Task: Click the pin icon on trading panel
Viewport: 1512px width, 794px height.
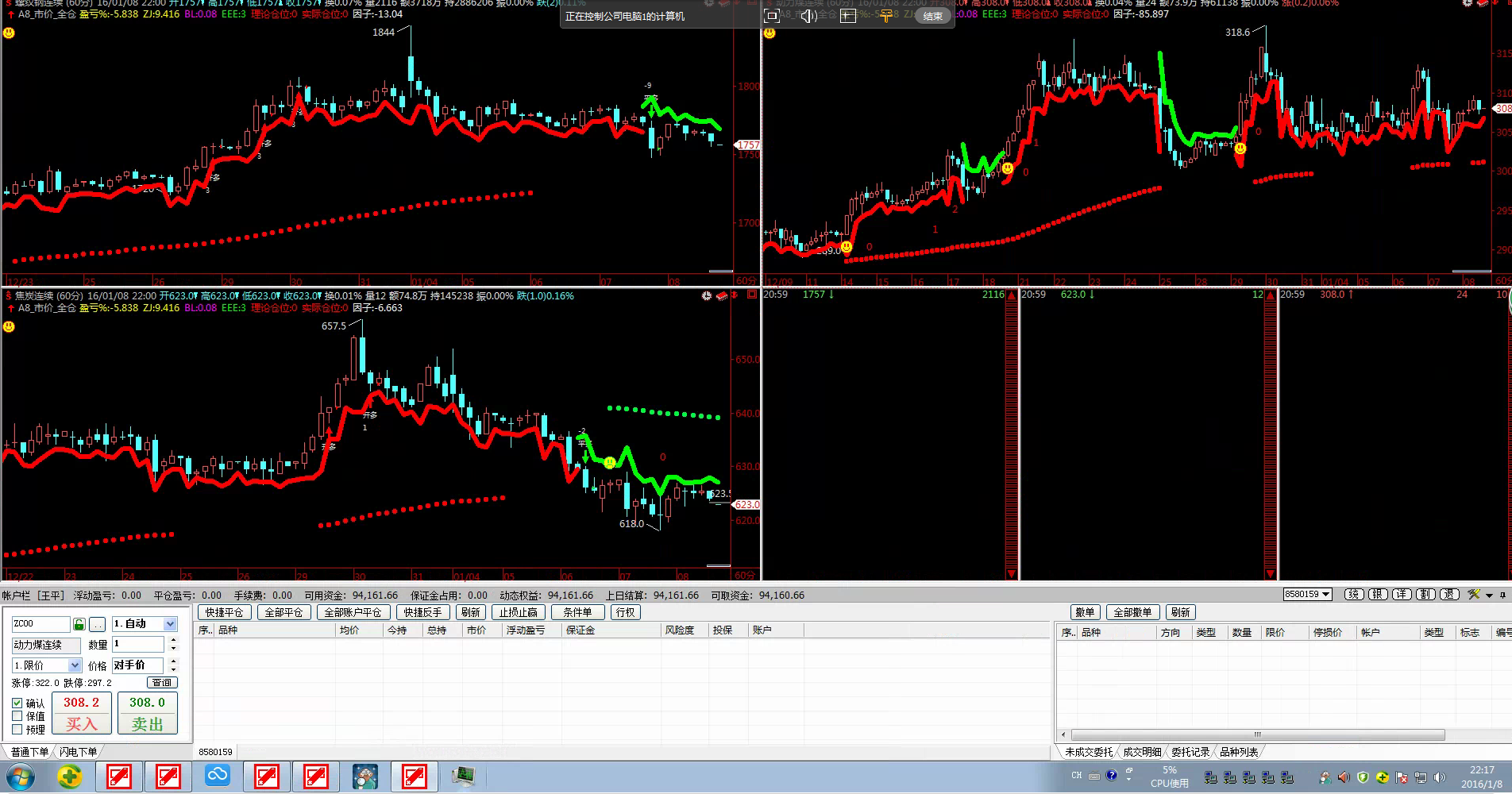Action: (1502, 595)
